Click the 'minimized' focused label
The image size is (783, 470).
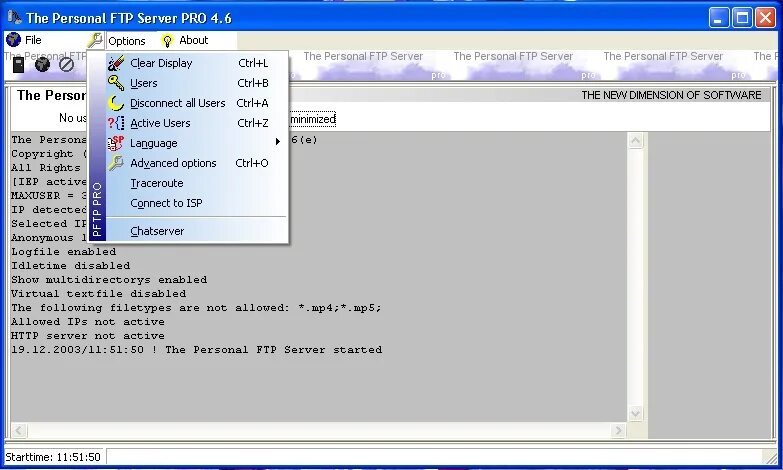[313, 119]
